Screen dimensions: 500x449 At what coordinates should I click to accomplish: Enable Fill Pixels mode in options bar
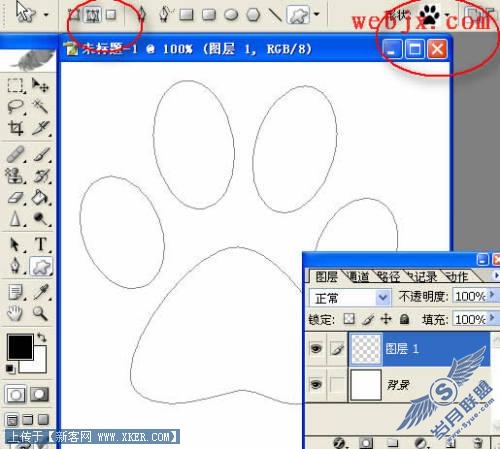(x=111, y=15)
